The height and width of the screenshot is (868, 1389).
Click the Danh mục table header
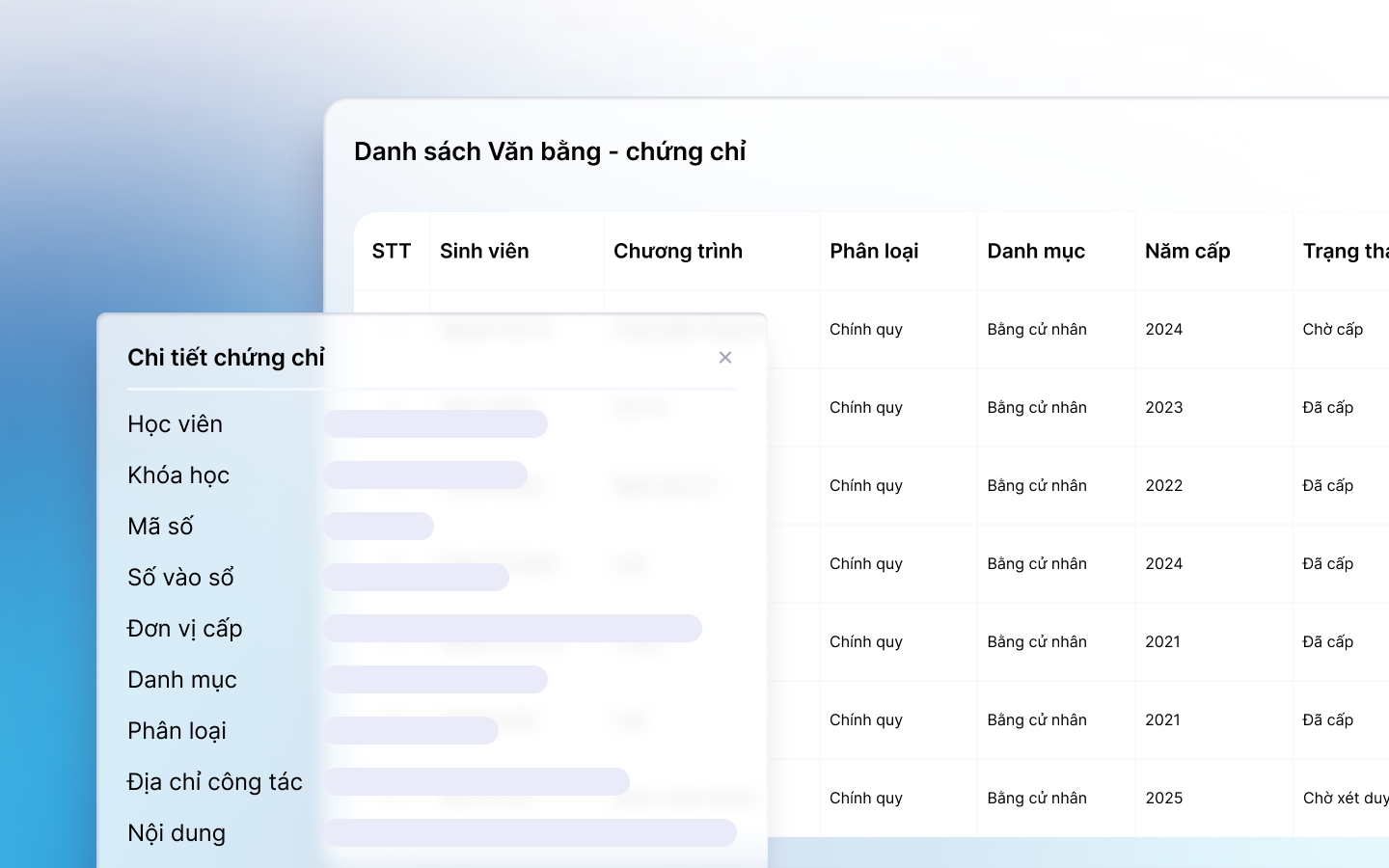pos(1035,252)
